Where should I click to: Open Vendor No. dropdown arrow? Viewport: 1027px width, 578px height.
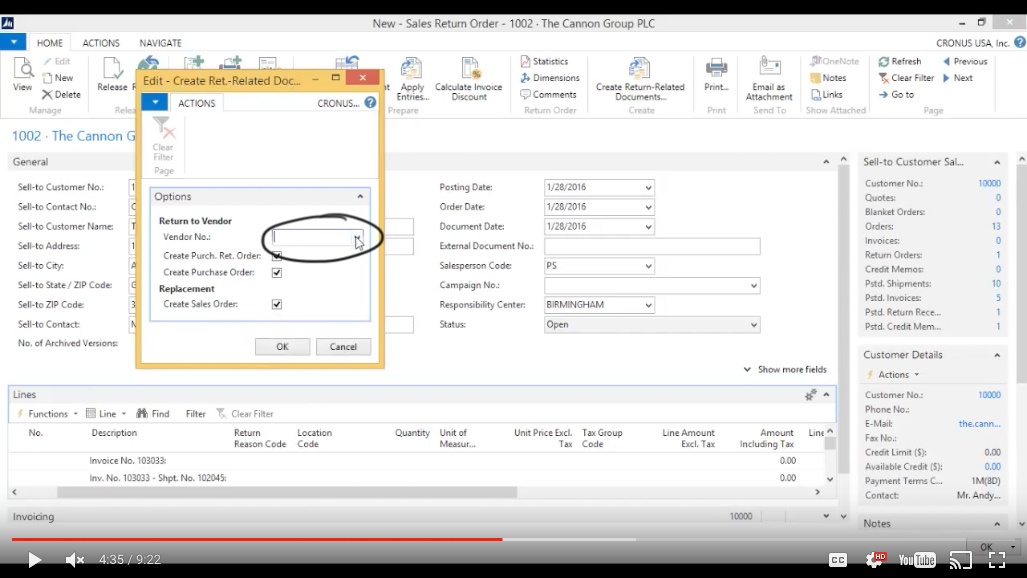pyautogui.click(x=357, y=238)
